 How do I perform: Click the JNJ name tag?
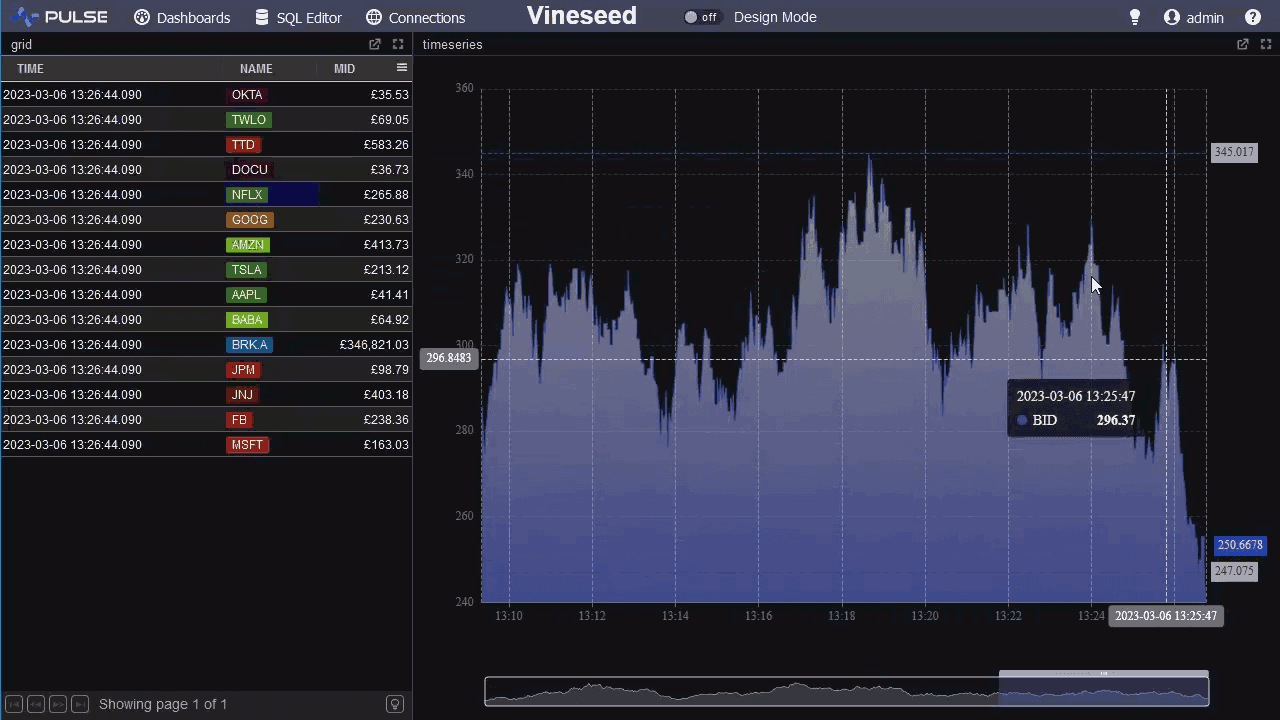point(242,395)
